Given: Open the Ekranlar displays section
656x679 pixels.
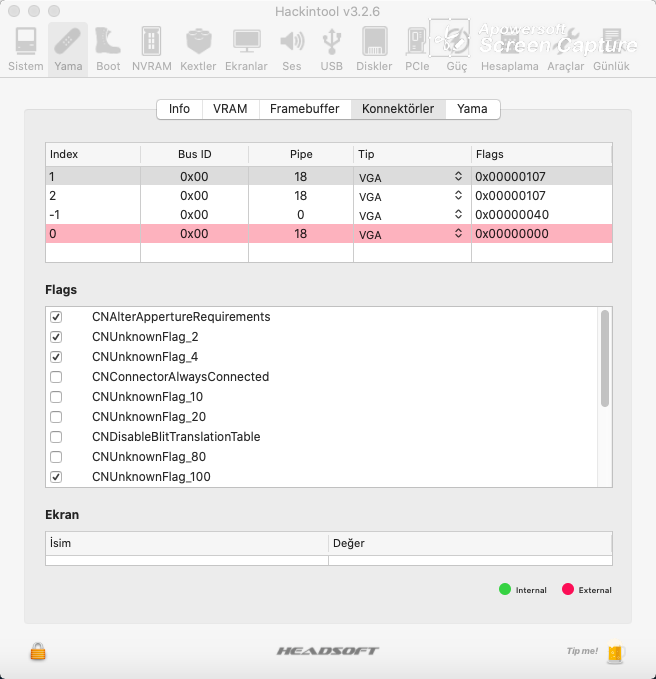Looking at the screenshot, I should tap(246, 48).
